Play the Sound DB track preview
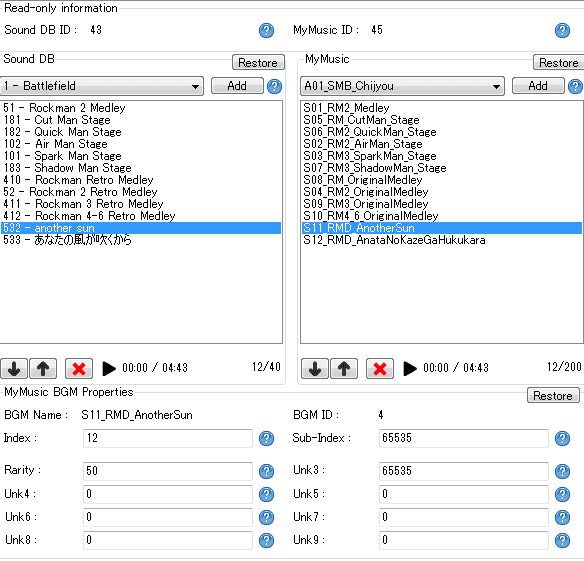584x561 pixels. [x=109, y=368]
